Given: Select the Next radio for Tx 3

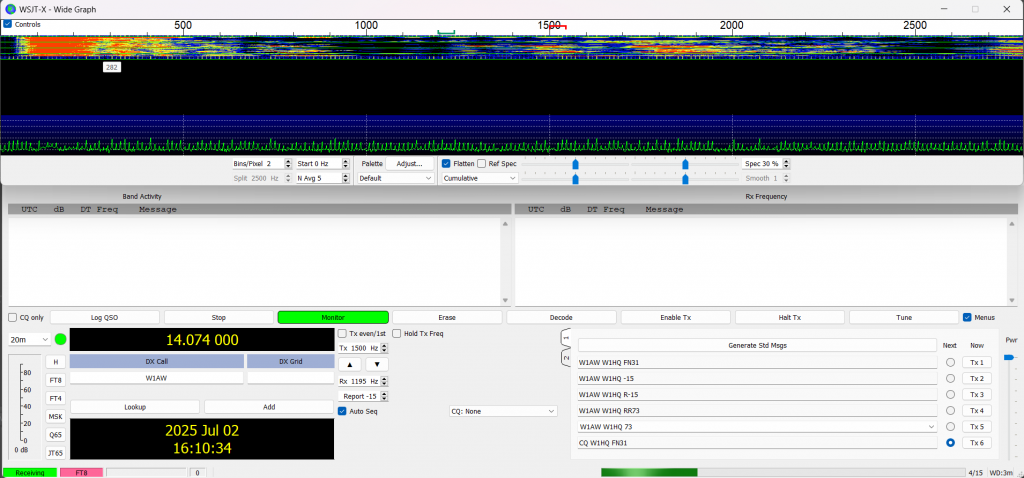Looking at the screenshot, I should pos(950,395).
